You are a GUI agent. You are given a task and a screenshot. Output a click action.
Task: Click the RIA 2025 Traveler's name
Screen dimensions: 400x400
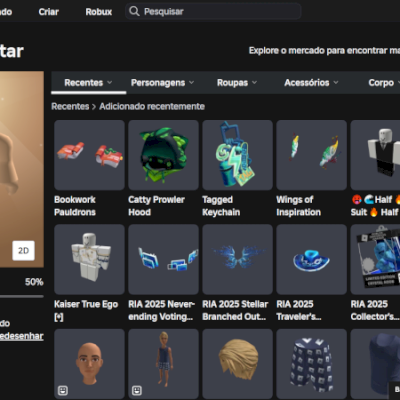tap(299, 310)
